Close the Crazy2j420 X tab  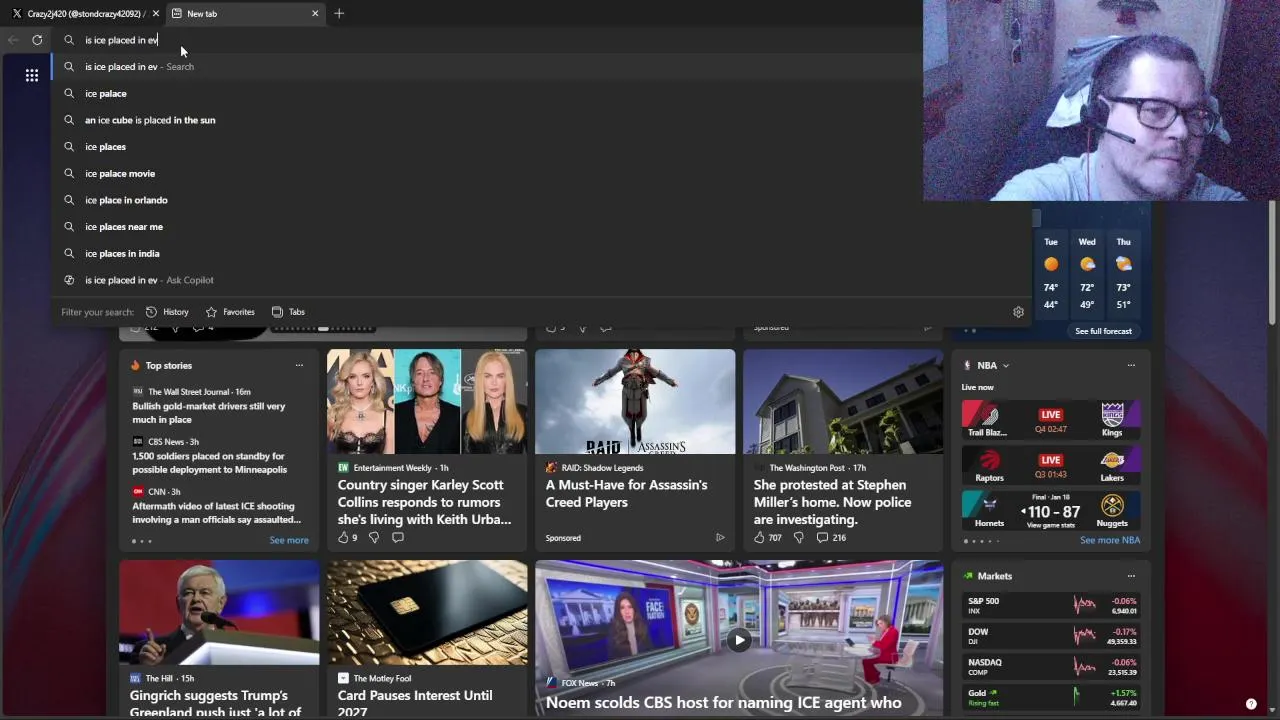pyautogui.click(x=155, y=13)
